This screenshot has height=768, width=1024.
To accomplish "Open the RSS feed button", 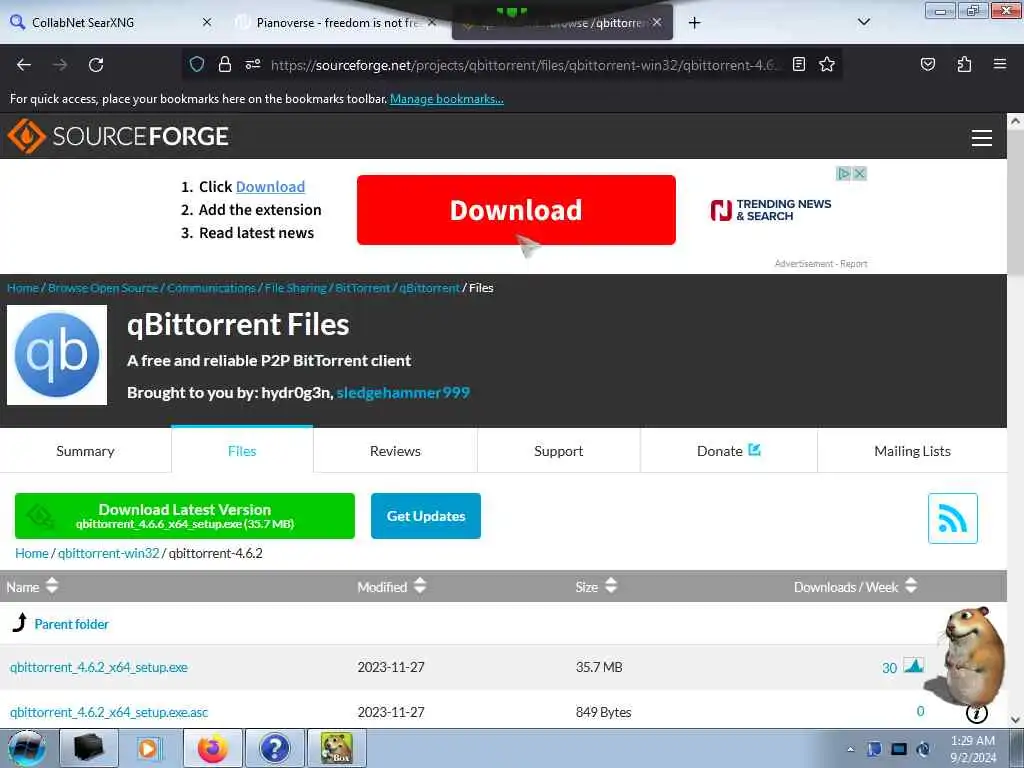I will (x=952, y=518).
